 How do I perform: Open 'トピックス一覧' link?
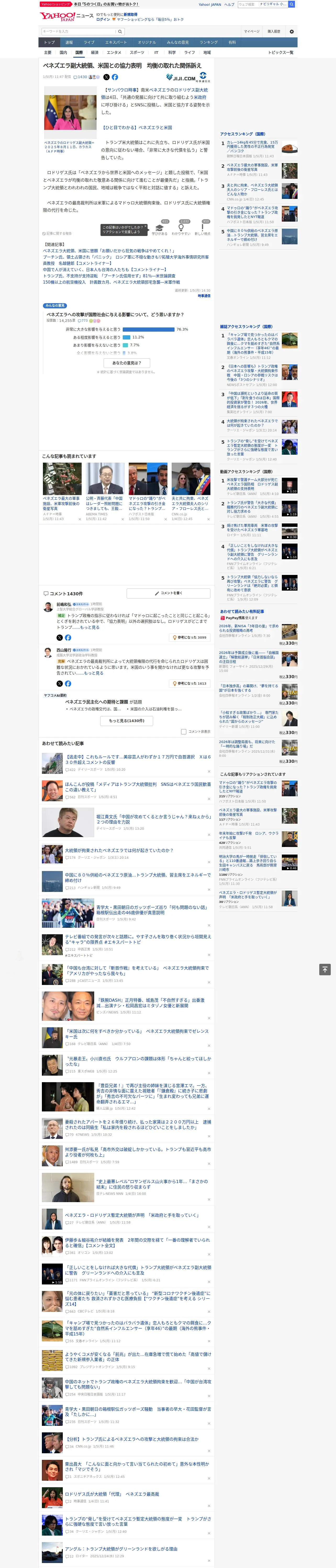281,52
